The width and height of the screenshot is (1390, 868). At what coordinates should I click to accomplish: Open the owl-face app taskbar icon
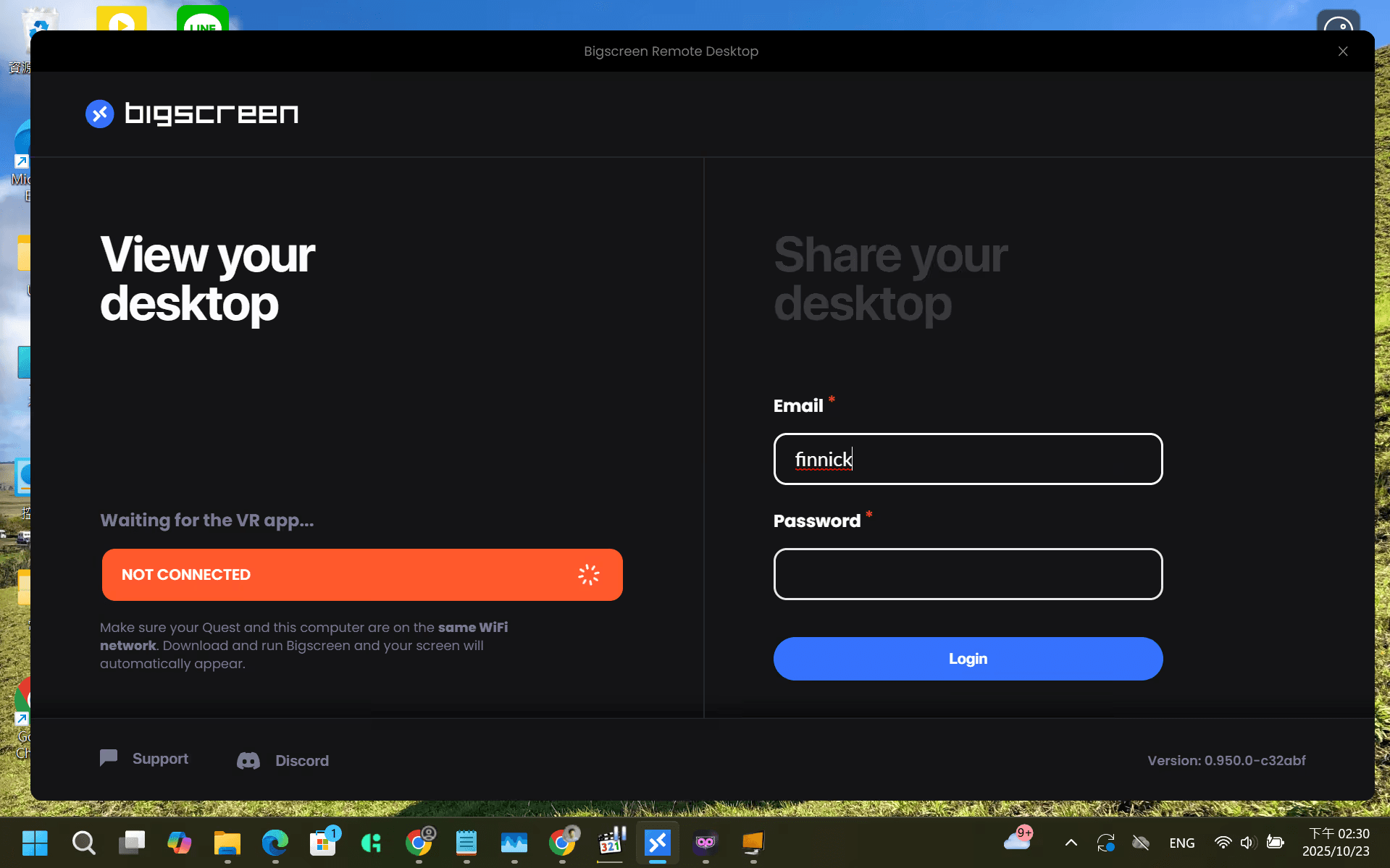(x=706, y=843)
